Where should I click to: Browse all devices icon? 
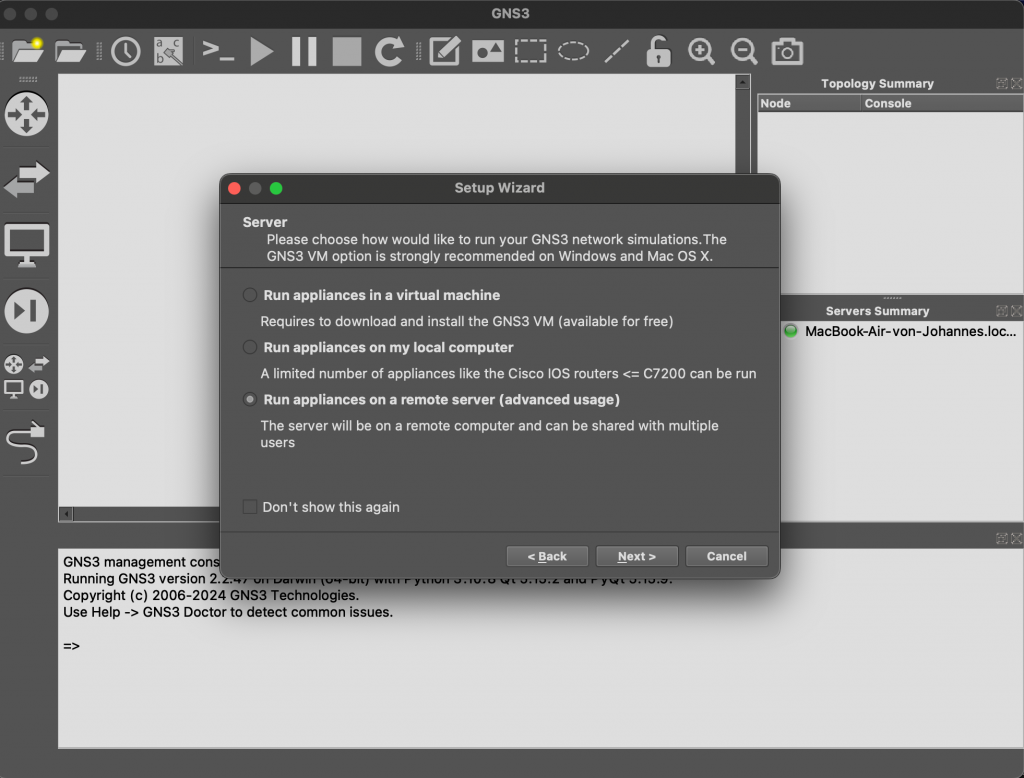pos(27,376)
